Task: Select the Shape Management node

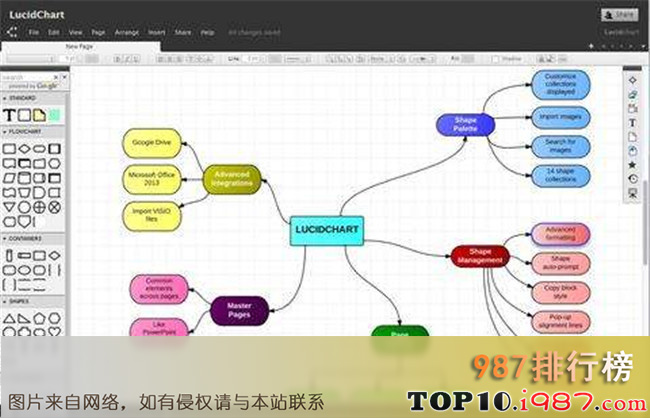Action: (480, 256)
